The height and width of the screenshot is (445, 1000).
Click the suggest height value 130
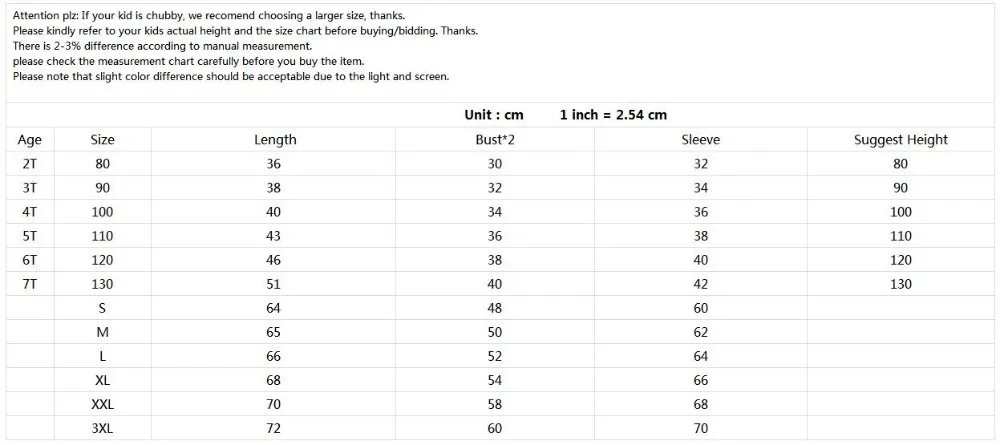(901, 284)
